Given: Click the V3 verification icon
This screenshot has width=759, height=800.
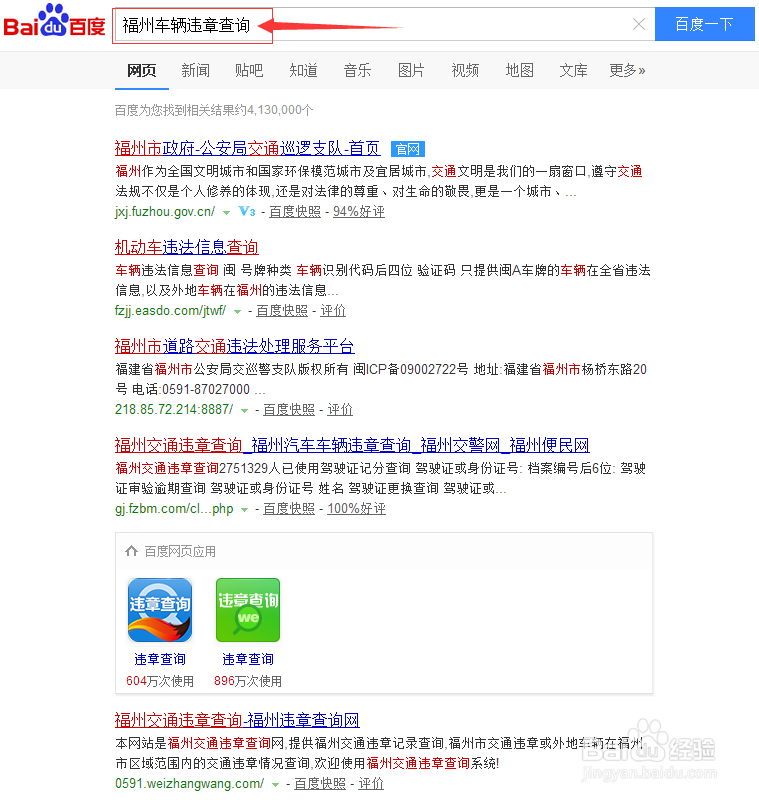Looking at the screenshot, I should (247, 211).
